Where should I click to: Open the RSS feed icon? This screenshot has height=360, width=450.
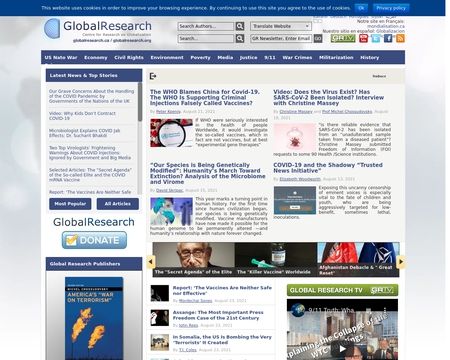point(400,38)
